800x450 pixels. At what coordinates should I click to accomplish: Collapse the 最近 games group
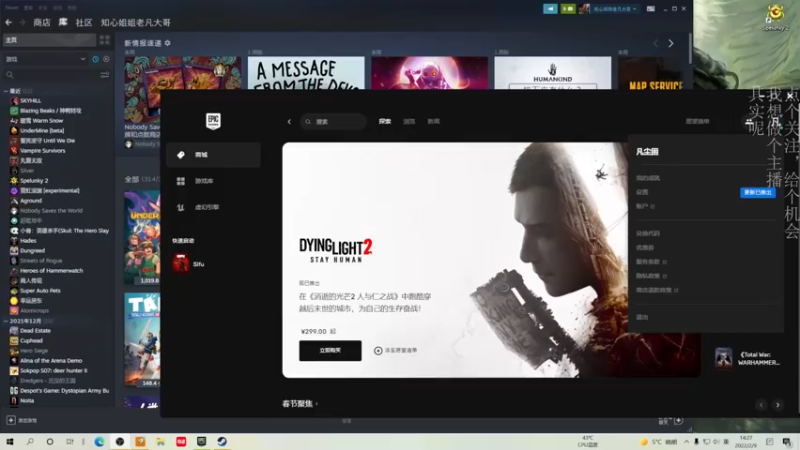coord(6,91)
